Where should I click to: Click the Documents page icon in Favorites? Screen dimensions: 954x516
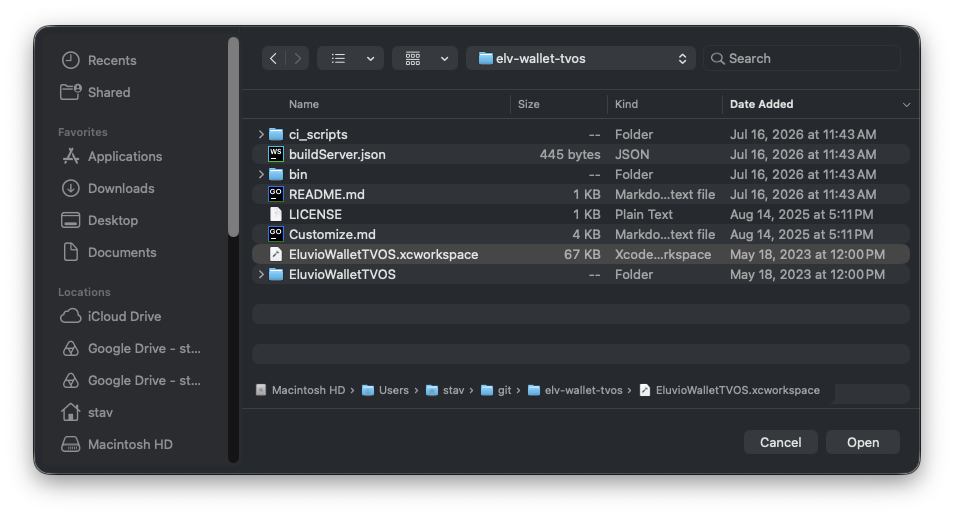[x=71, y=252]
